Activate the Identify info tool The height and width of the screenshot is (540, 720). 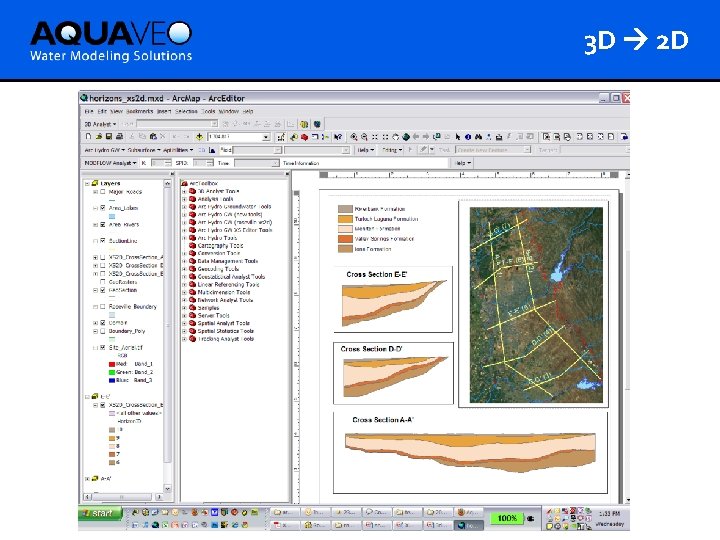468,137
